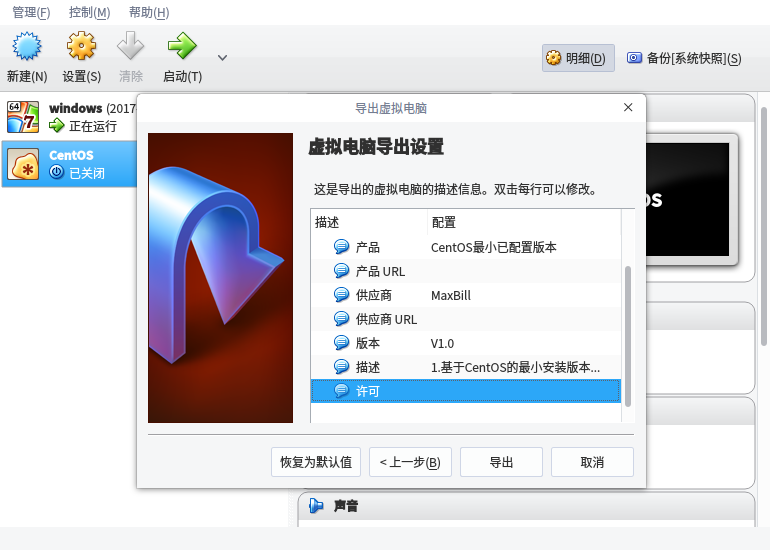The width and height of the screenshot is (770, 550).
Task: Click the bubble icon in the 描述 row
Action: pyautogui.click(x=341, y=367)
